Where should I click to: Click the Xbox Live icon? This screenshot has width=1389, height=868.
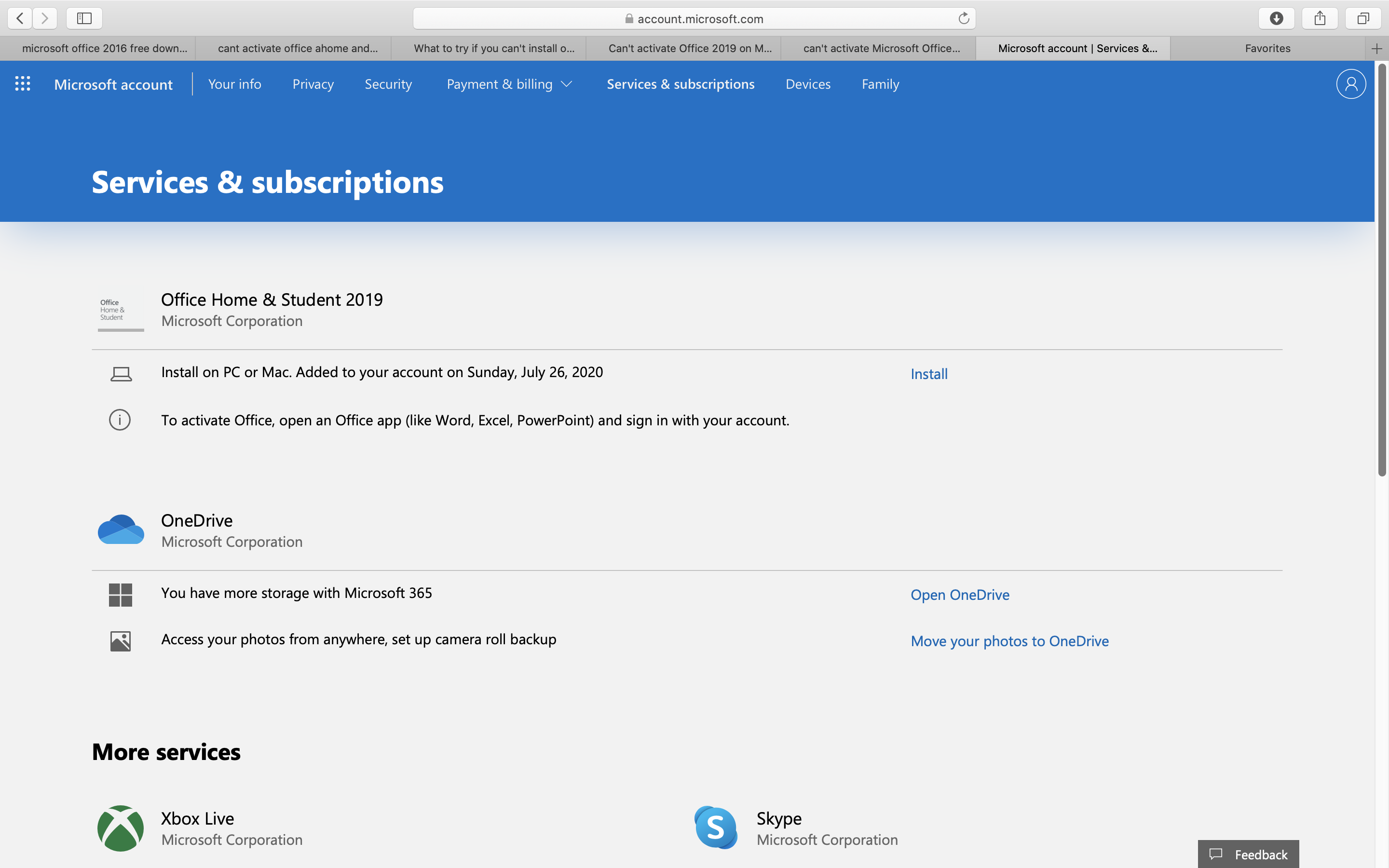tap(121, 828)
